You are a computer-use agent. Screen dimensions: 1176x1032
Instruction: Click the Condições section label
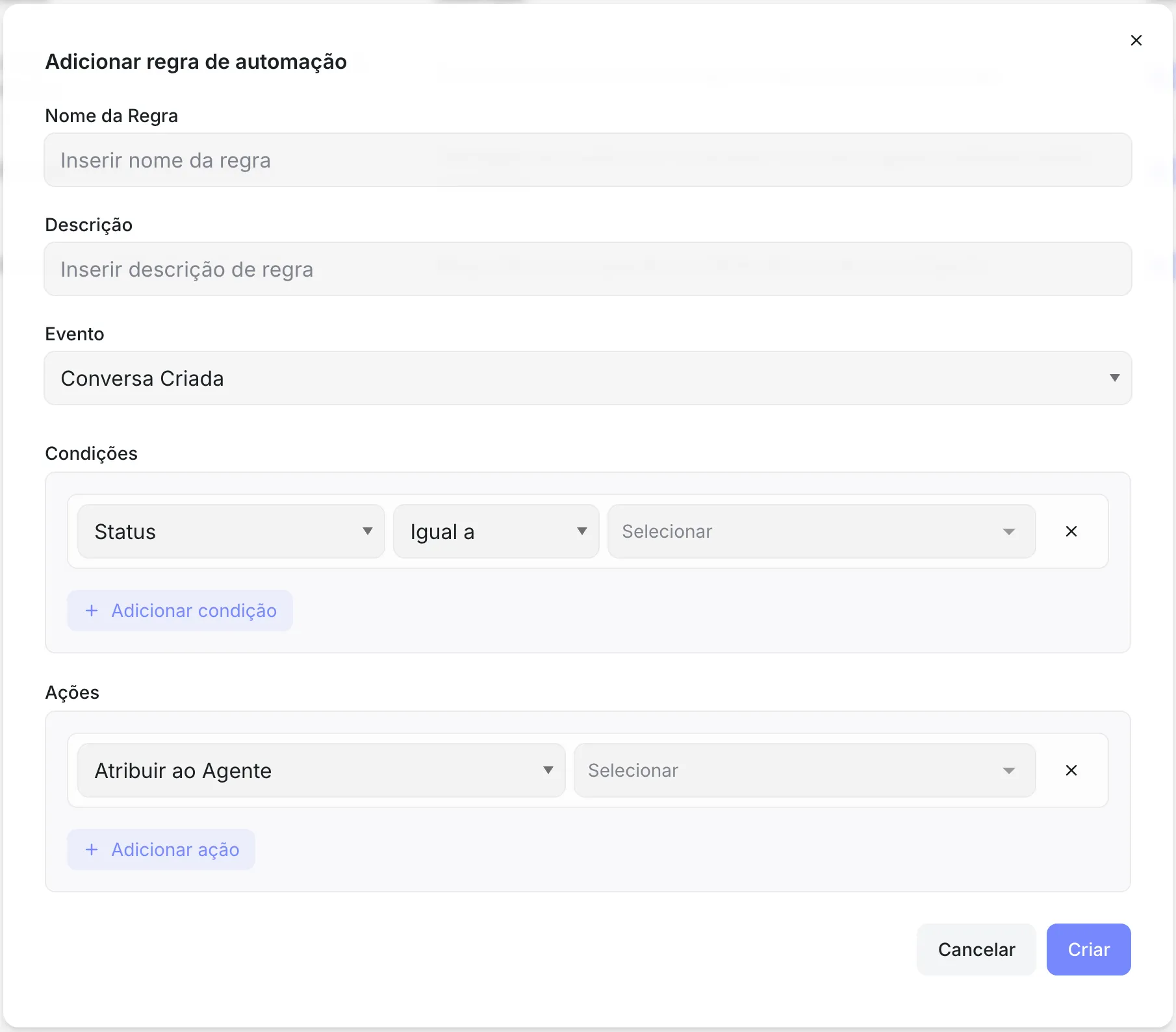click(x=91, y=453)
